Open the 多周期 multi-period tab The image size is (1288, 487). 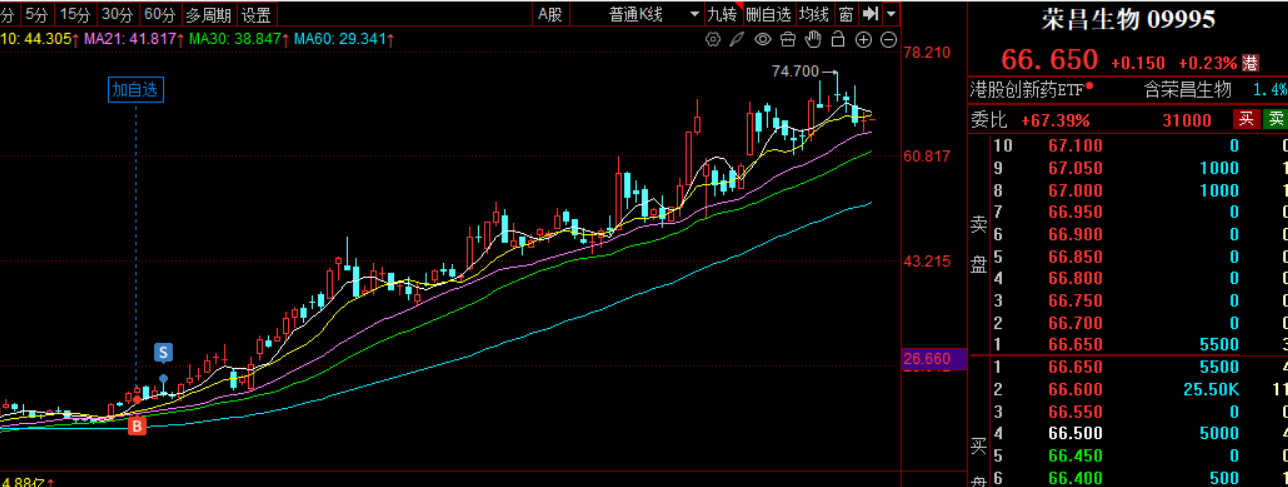[x=208, y=14]
